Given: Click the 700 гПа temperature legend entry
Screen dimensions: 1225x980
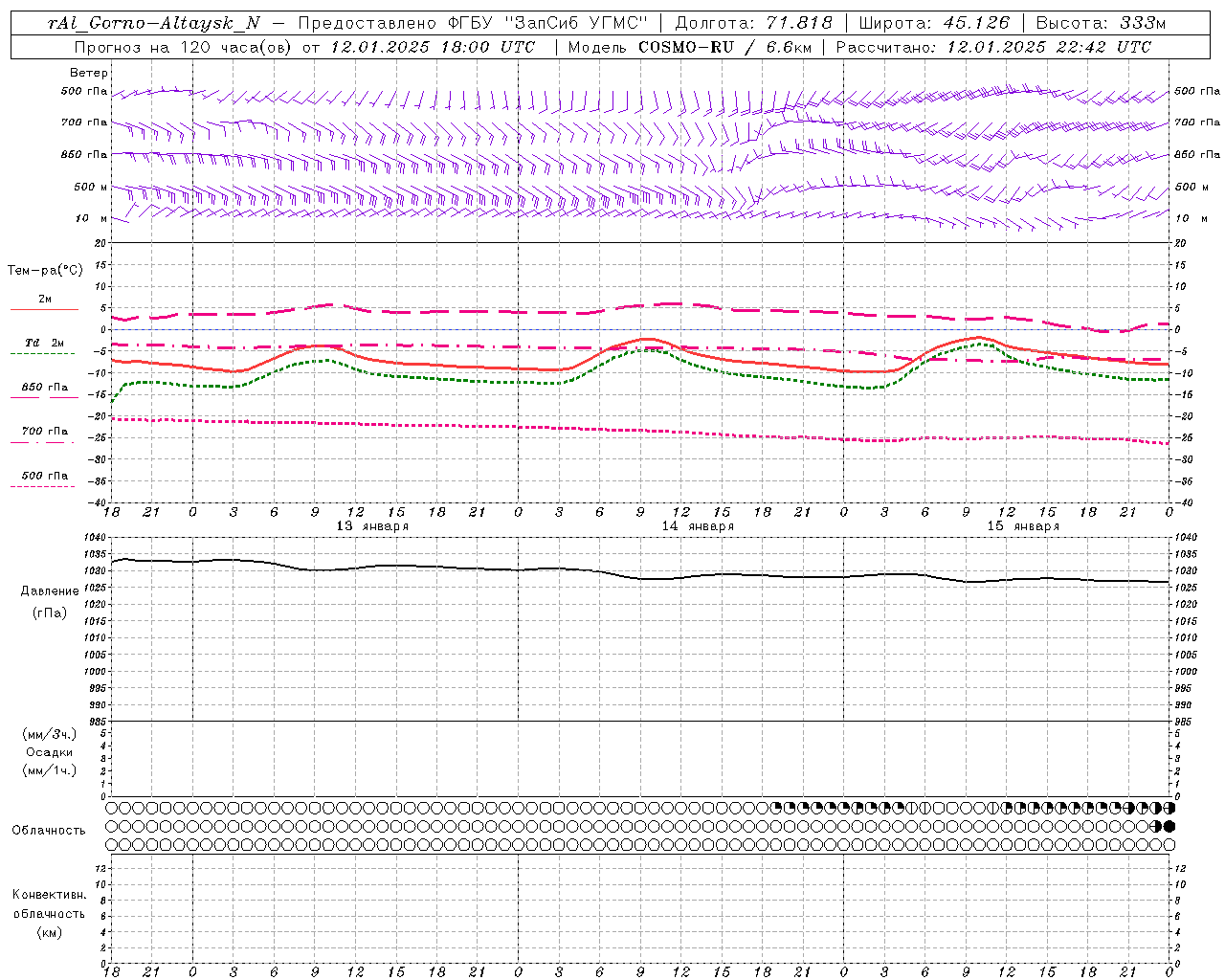Looking at the screenshot, I should (45, 432).
